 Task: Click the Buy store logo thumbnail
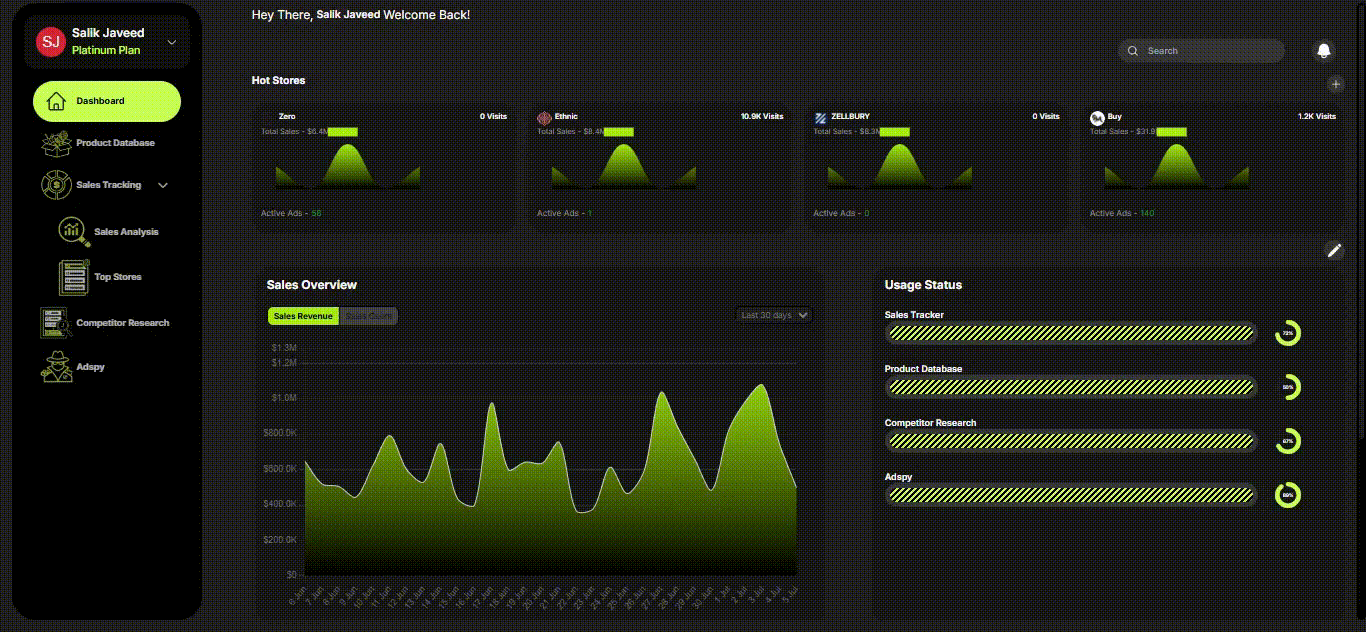(1097, 118)
